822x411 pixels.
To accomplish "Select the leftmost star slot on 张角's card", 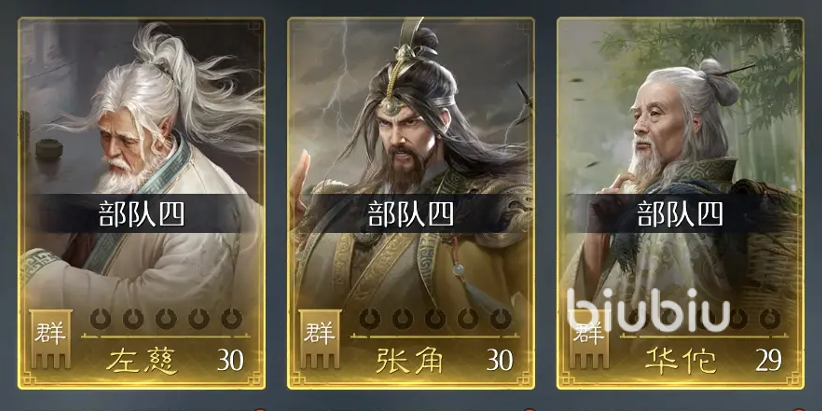I will coord(370,318).
